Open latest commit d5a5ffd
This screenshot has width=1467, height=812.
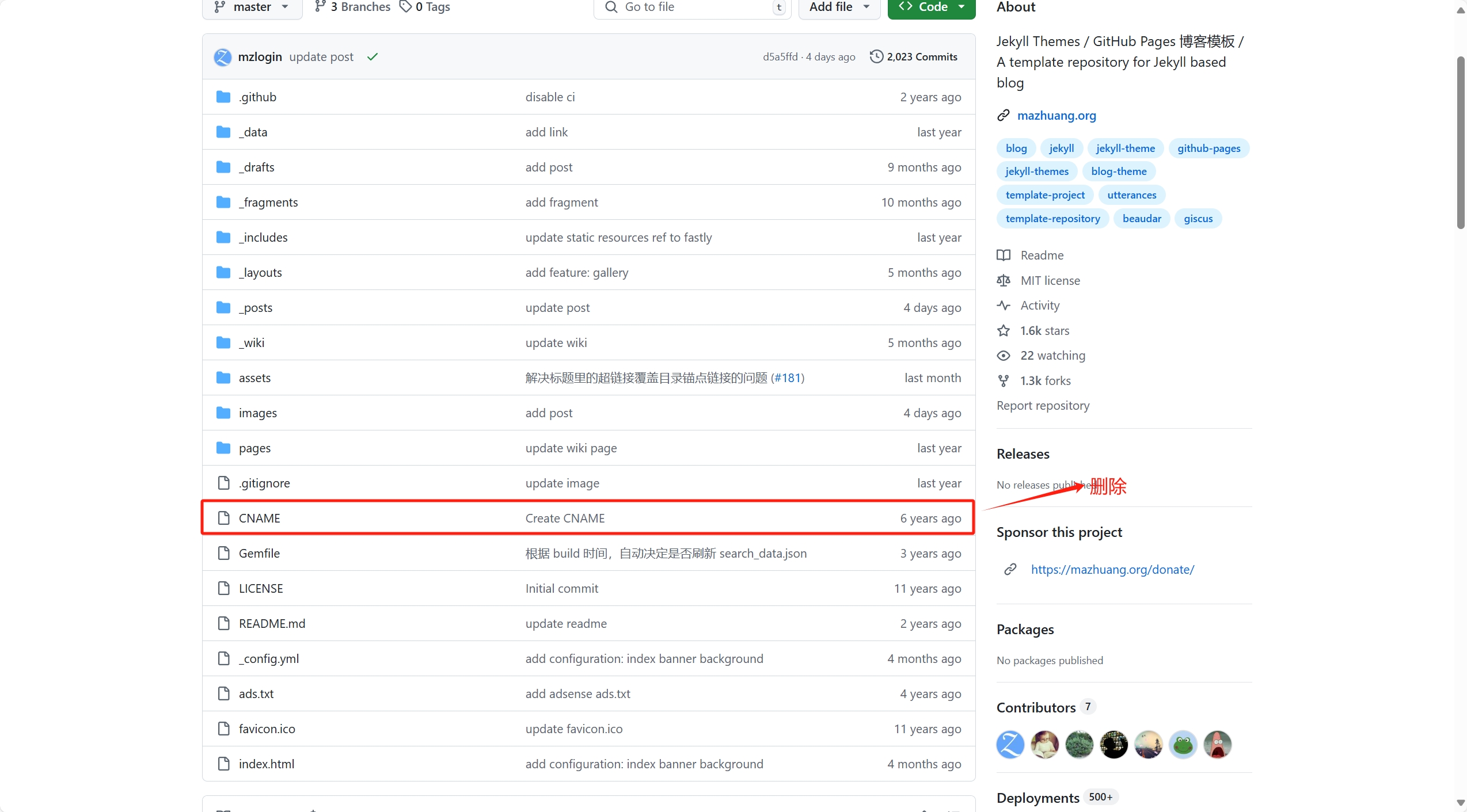click(x=780, y=57)
